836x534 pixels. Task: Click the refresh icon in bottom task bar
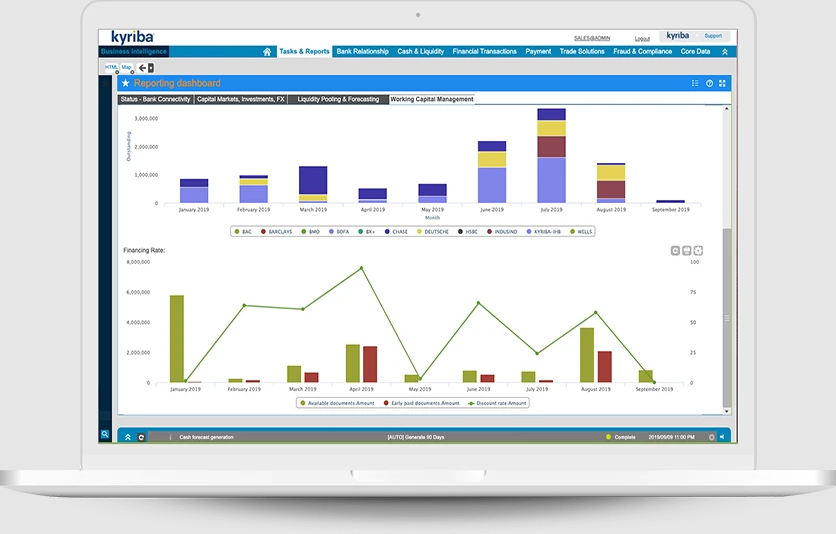pyautogui.click(x=141, y=437)
